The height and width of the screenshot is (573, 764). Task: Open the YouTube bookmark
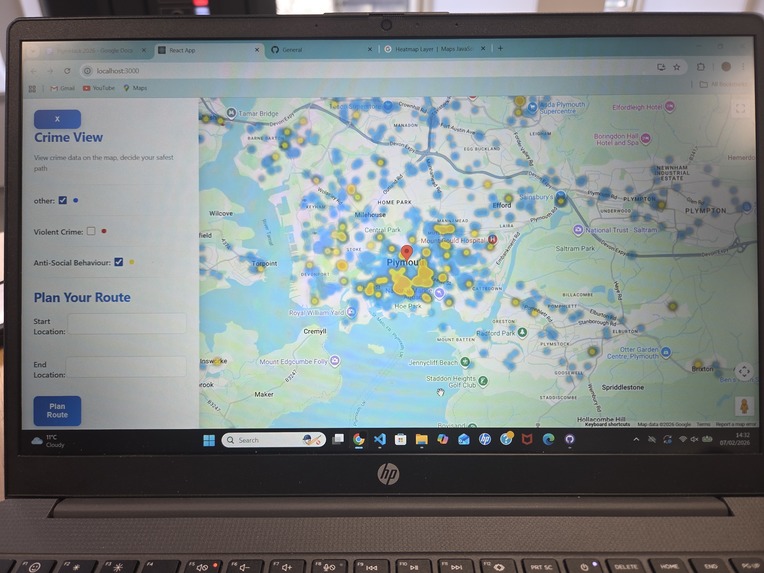pyautogui.click(x=99, y=88)
